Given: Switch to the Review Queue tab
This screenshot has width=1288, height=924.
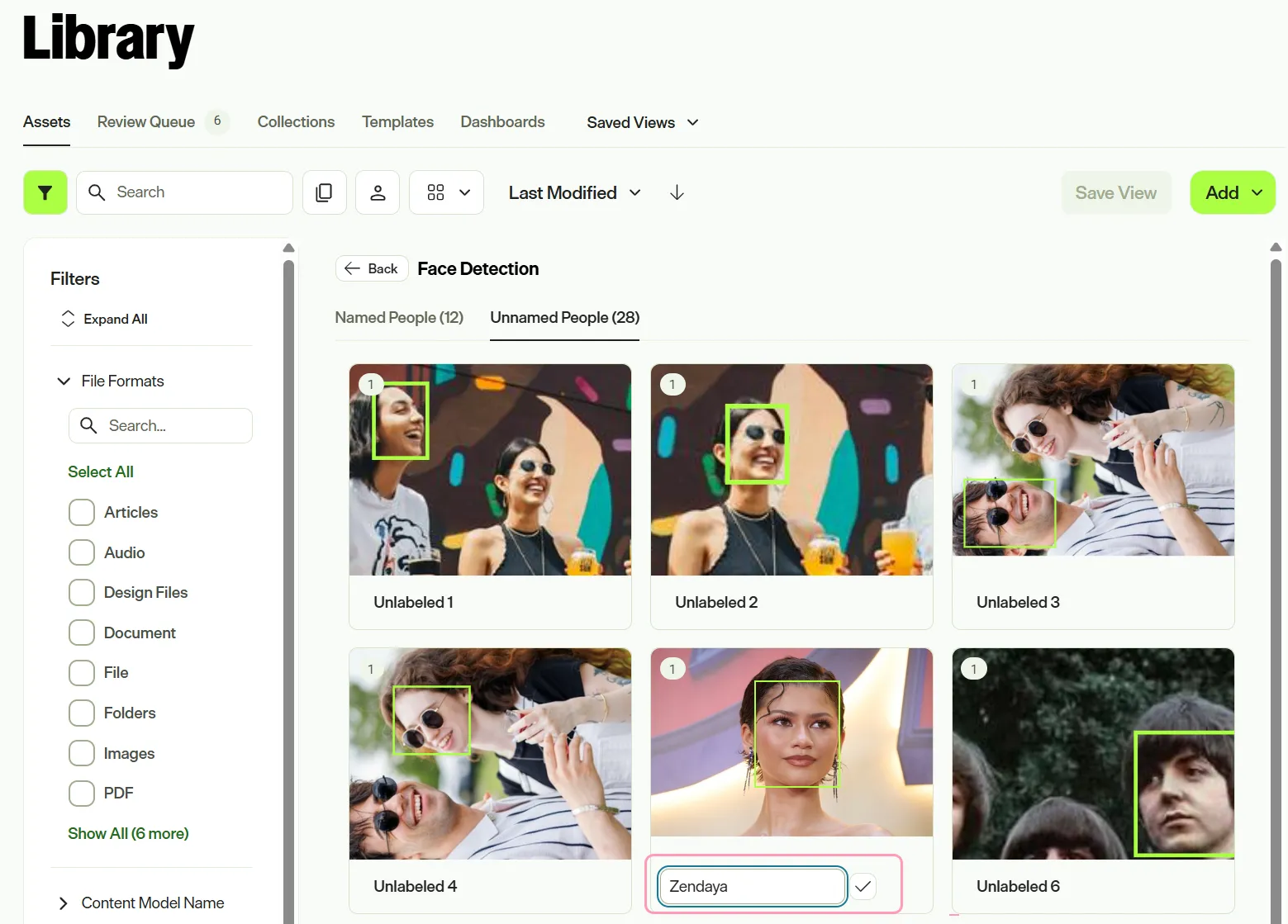Looking at the screenshot, I should [x=163, y=121].
